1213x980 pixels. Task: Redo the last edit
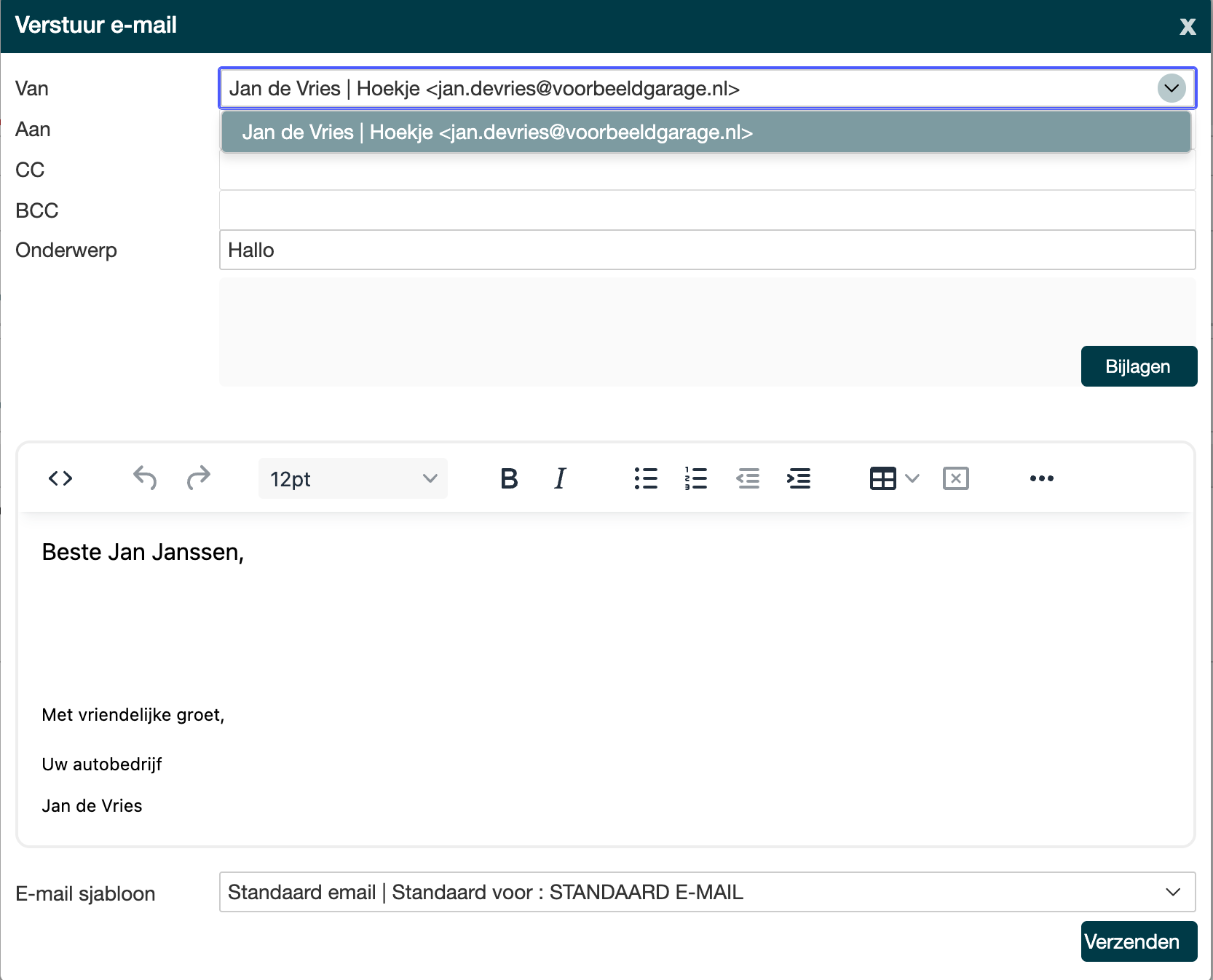199,479
